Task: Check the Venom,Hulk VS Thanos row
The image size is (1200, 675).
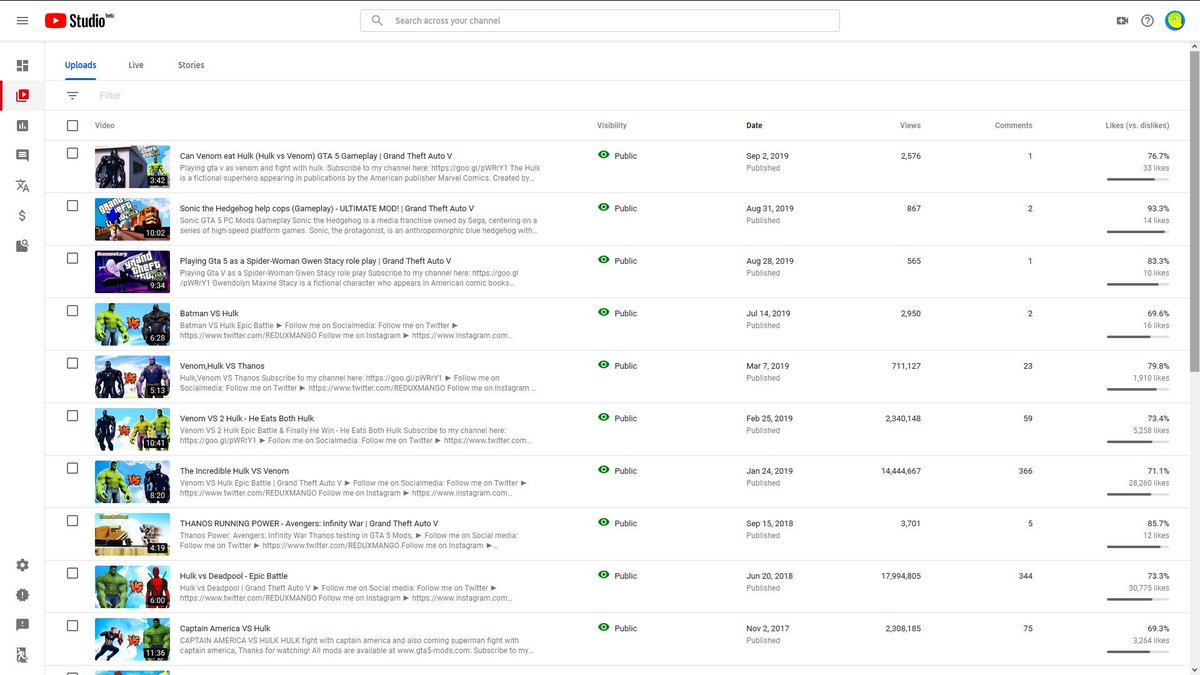Action: tap(72, 363)
